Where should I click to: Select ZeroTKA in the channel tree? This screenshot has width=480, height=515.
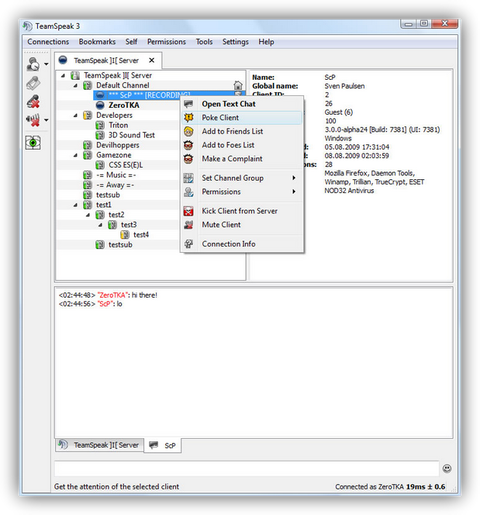124,105
